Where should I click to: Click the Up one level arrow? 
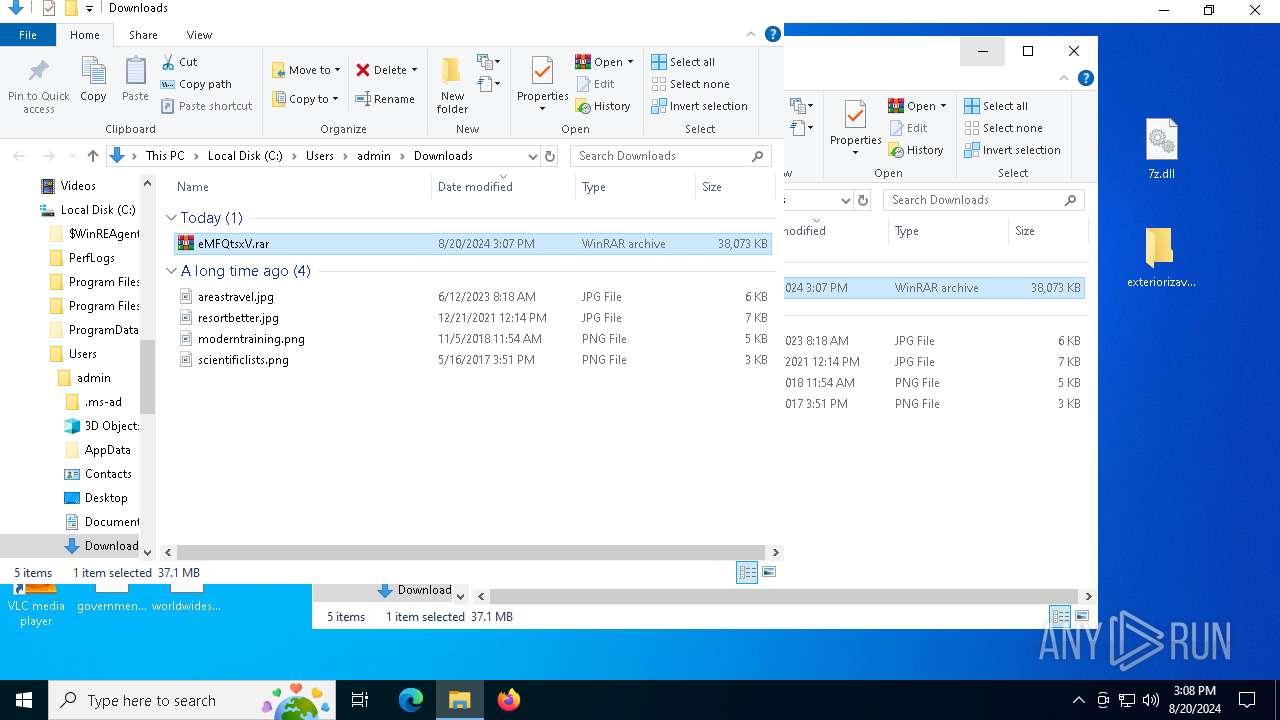[x=93, y=156]
